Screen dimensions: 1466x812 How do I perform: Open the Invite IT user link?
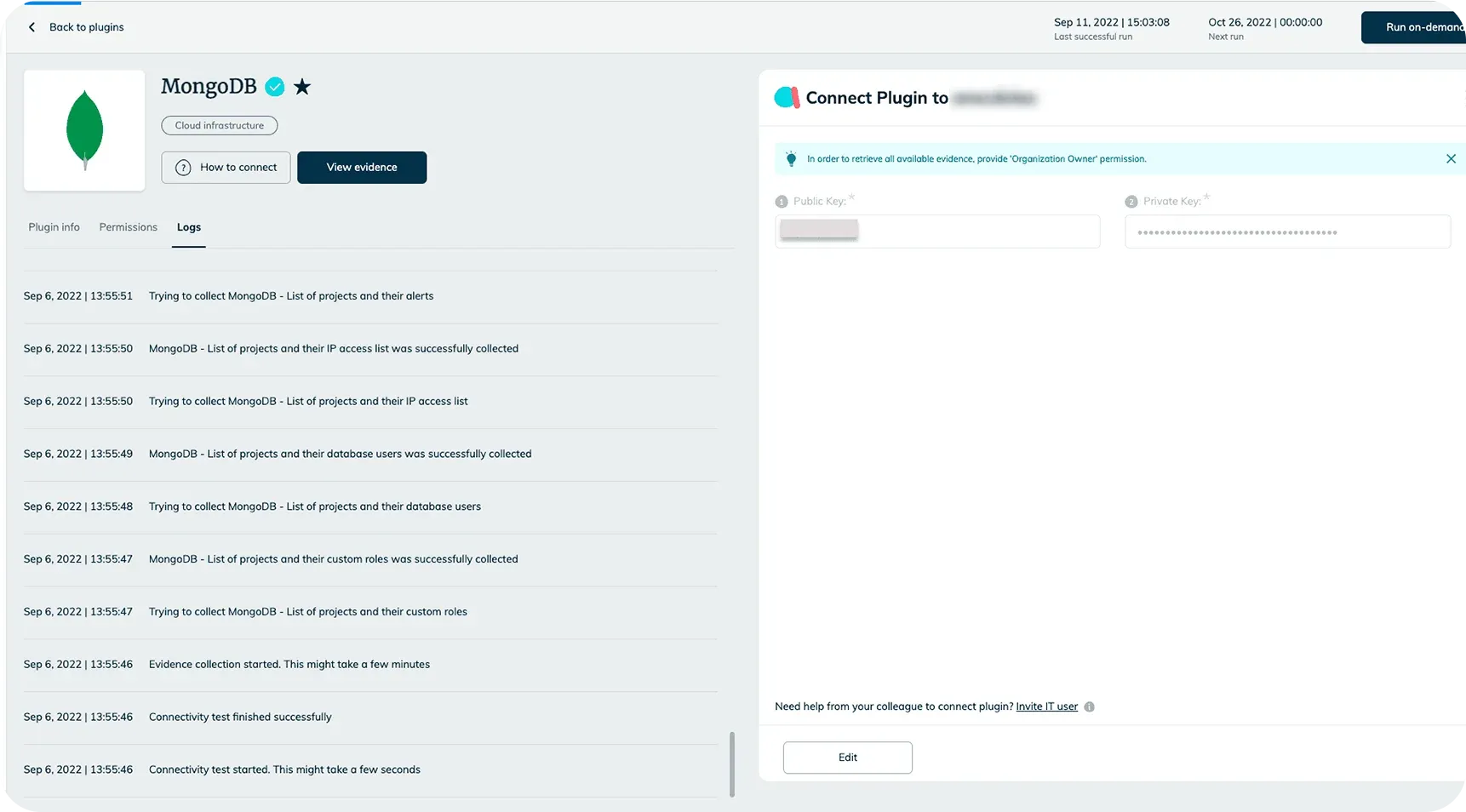pos(1046,706)
